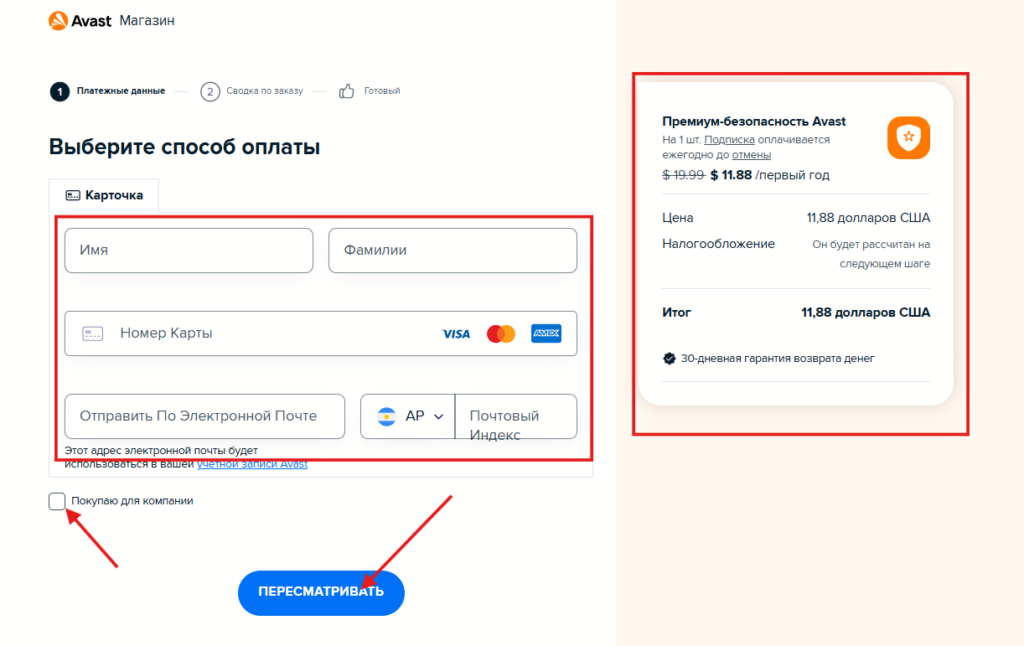
Task: Focus the Имя first name field
Action: coord(189,250)
